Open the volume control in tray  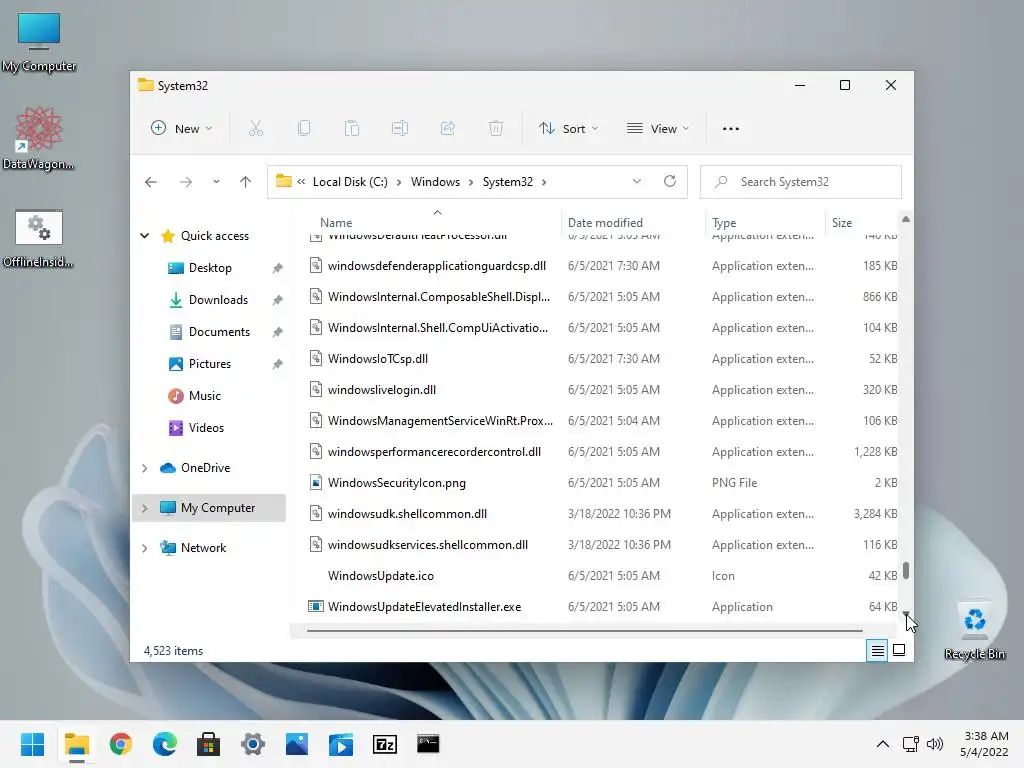coord(935,744)
